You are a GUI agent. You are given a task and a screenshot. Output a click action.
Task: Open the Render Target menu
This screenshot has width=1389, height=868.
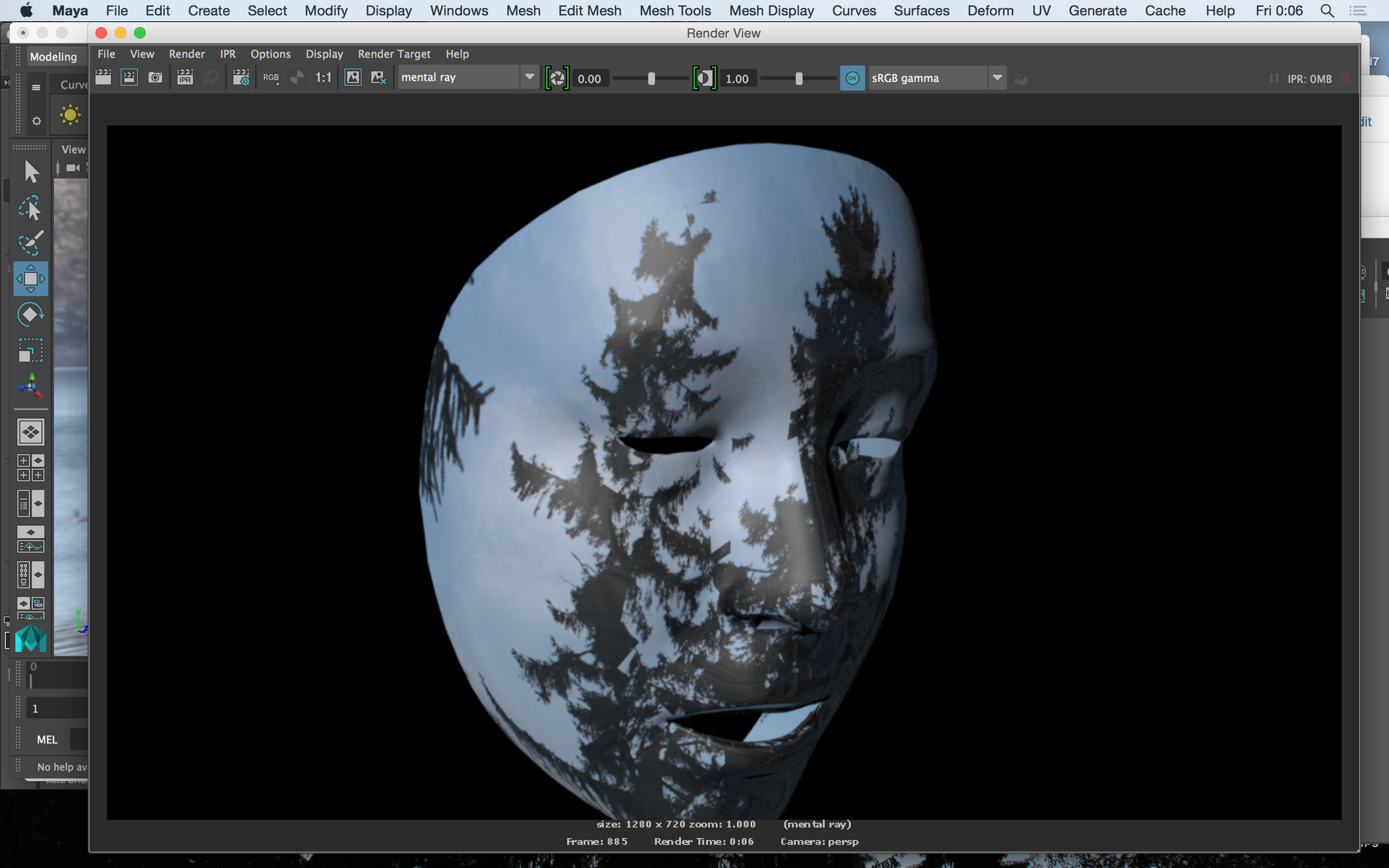coord(394,54)
